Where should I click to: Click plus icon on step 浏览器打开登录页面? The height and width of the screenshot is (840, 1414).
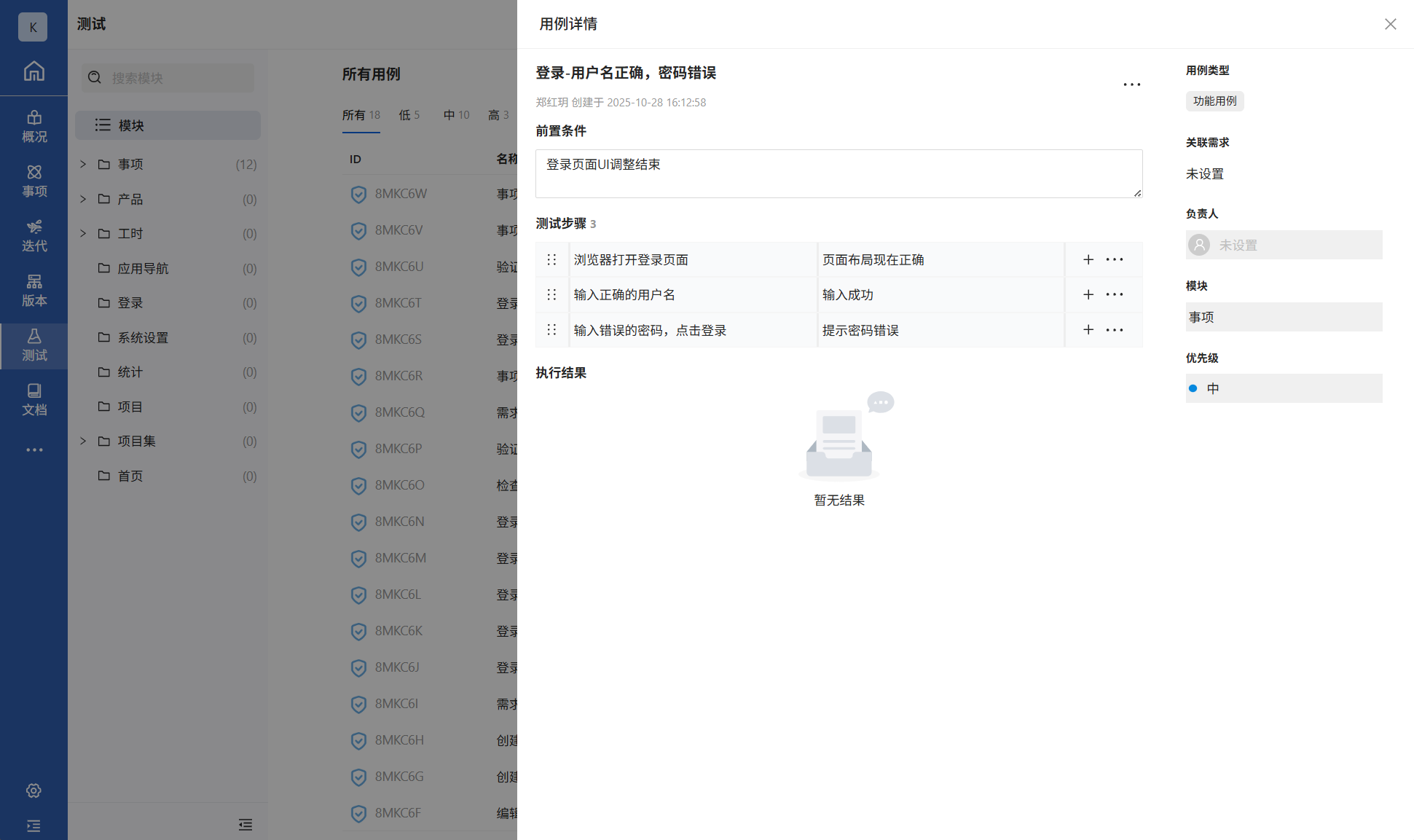point(1088,259)
